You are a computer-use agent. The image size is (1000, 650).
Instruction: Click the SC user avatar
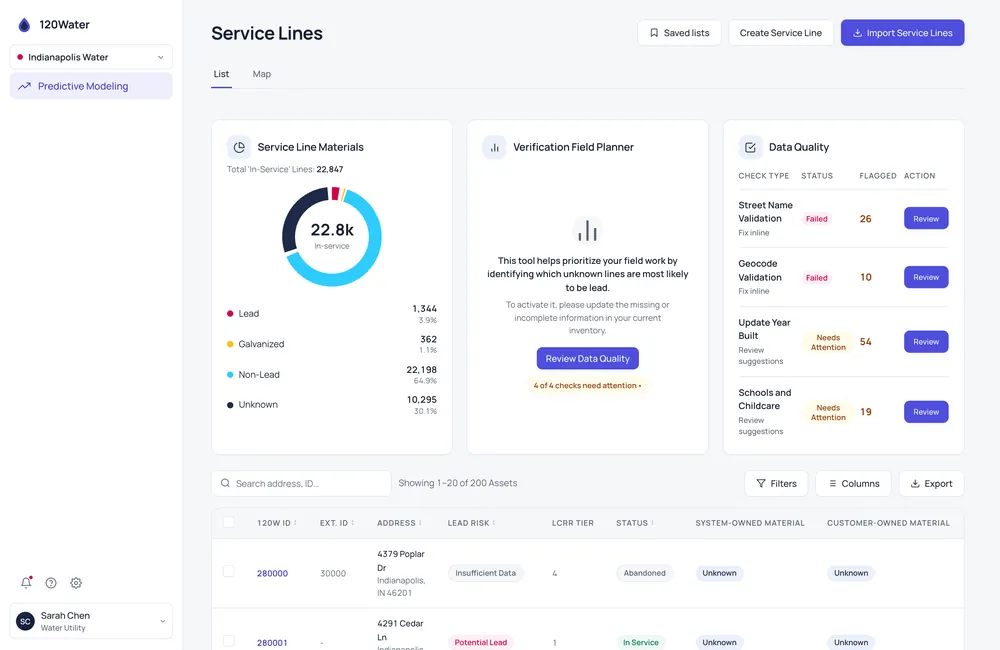click(26, 621)
